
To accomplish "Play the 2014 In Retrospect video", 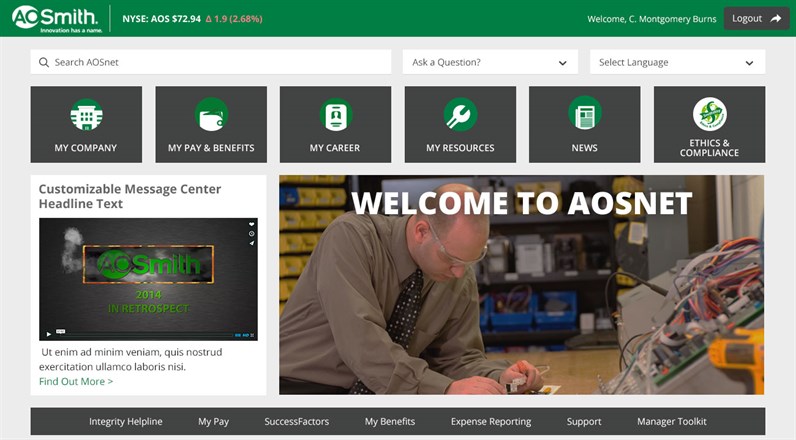I will [49, 334].
